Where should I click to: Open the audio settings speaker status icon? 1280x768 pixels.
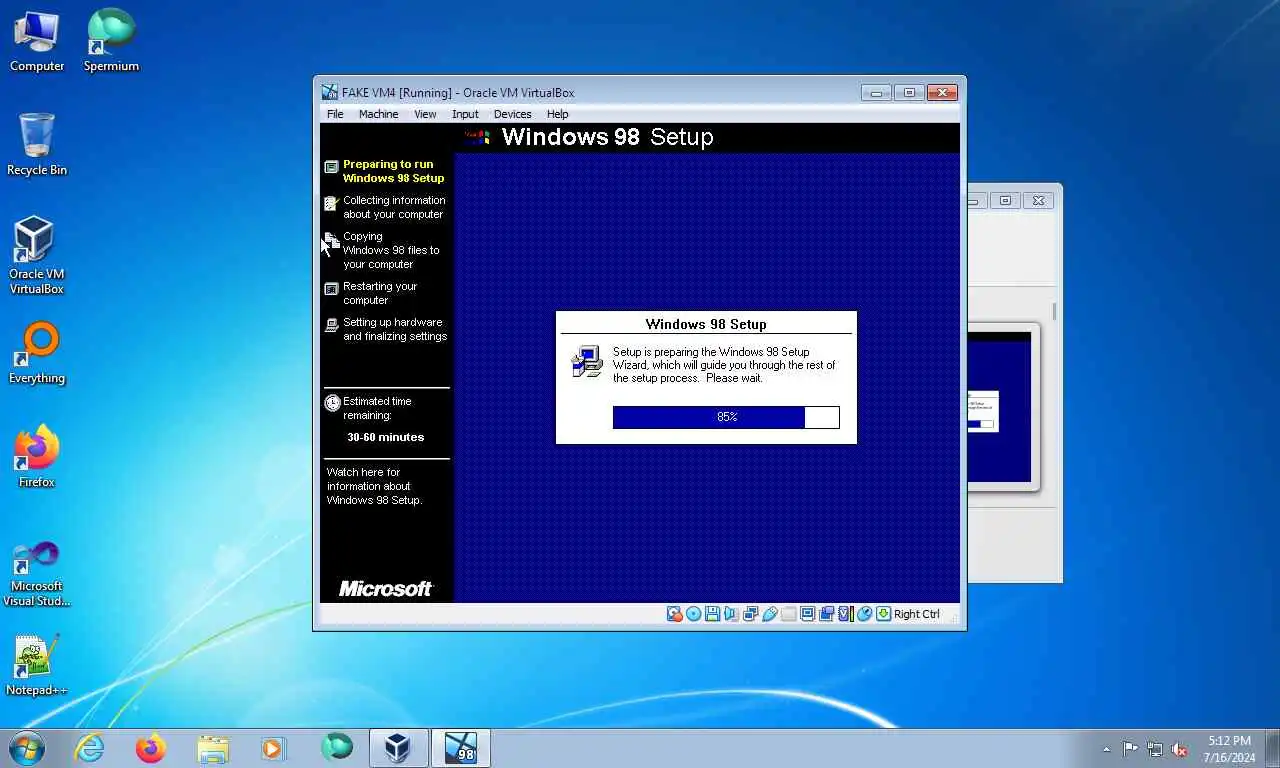click(731, 614)
